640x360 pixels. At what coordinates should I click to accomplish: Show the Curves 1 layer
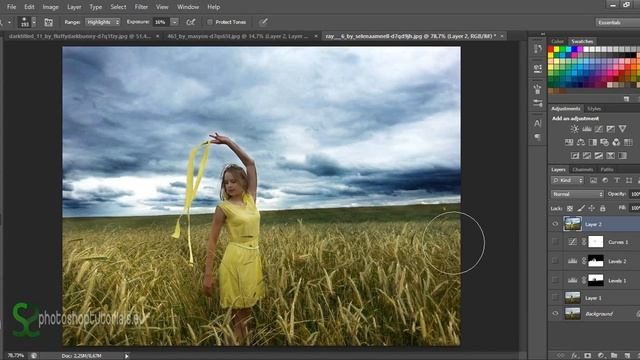[x=555, y=242]
